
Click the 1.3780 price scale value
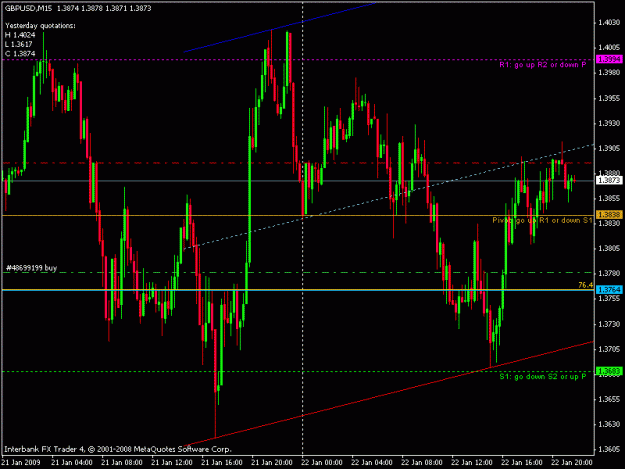coord(609,274)
